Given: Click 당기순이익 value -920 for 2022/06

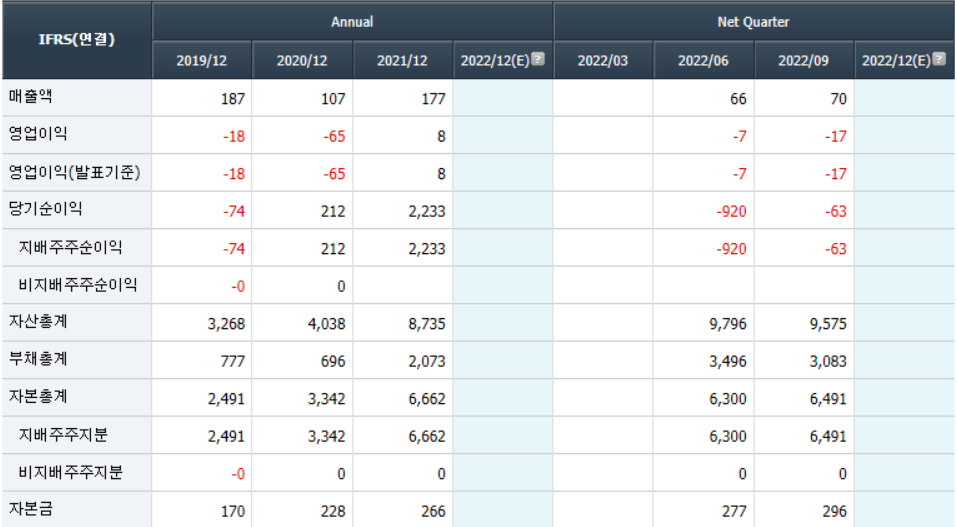Looking at the screenshot, I should coord(731,211).
